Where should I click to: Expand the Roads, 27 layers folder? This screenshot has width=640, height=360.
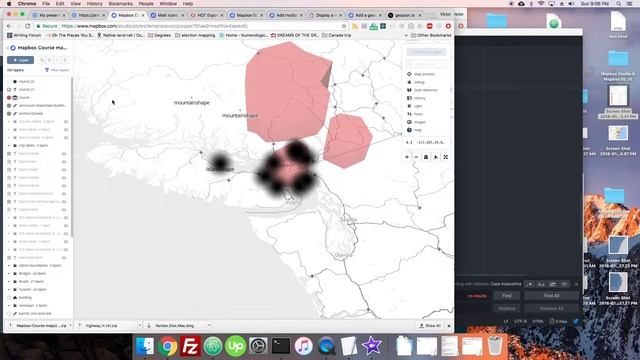(x=9, y=282)
